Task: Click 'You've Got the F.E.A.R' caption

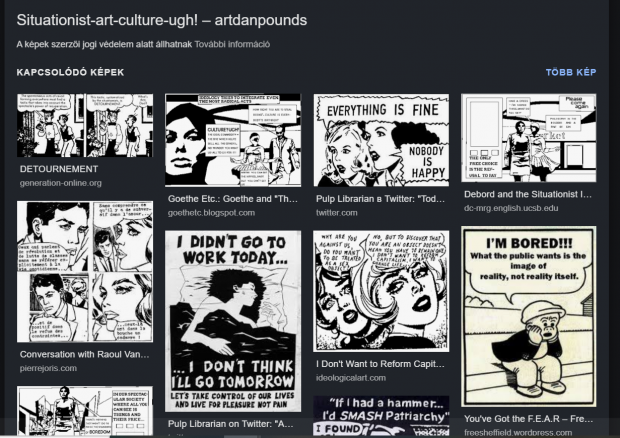Action: coord(528,419)
